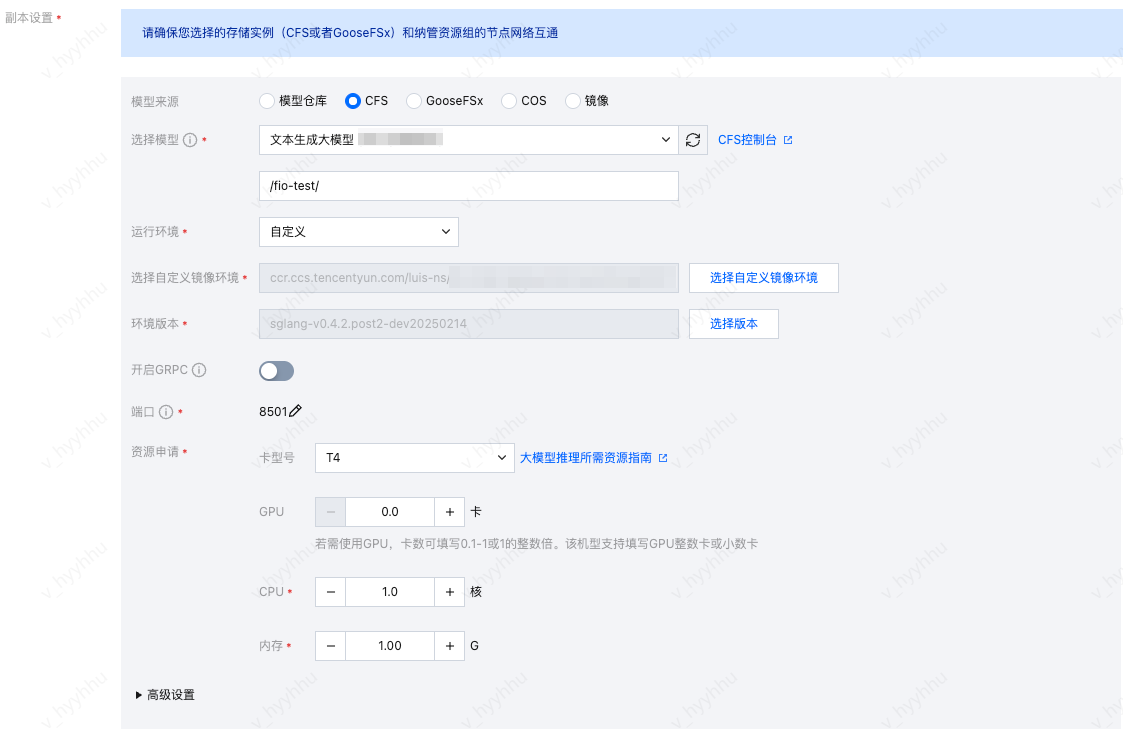Click info icon next to 选择模型
The width and height of the screenshot is (1123, 730).
click(x=190, y=140)
